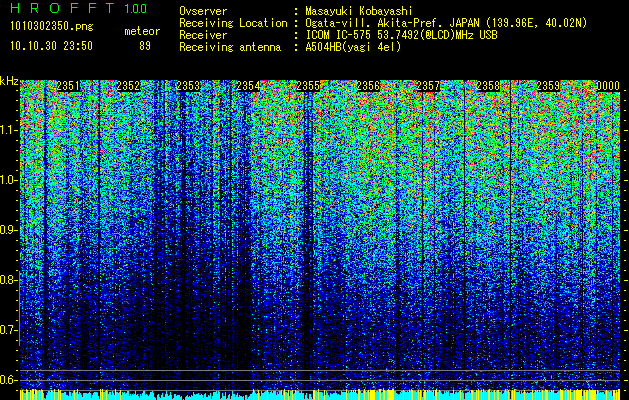Click the 1.0 frequency axis label
This screenshot has height=400, width=629.
[x=9, y=180]
